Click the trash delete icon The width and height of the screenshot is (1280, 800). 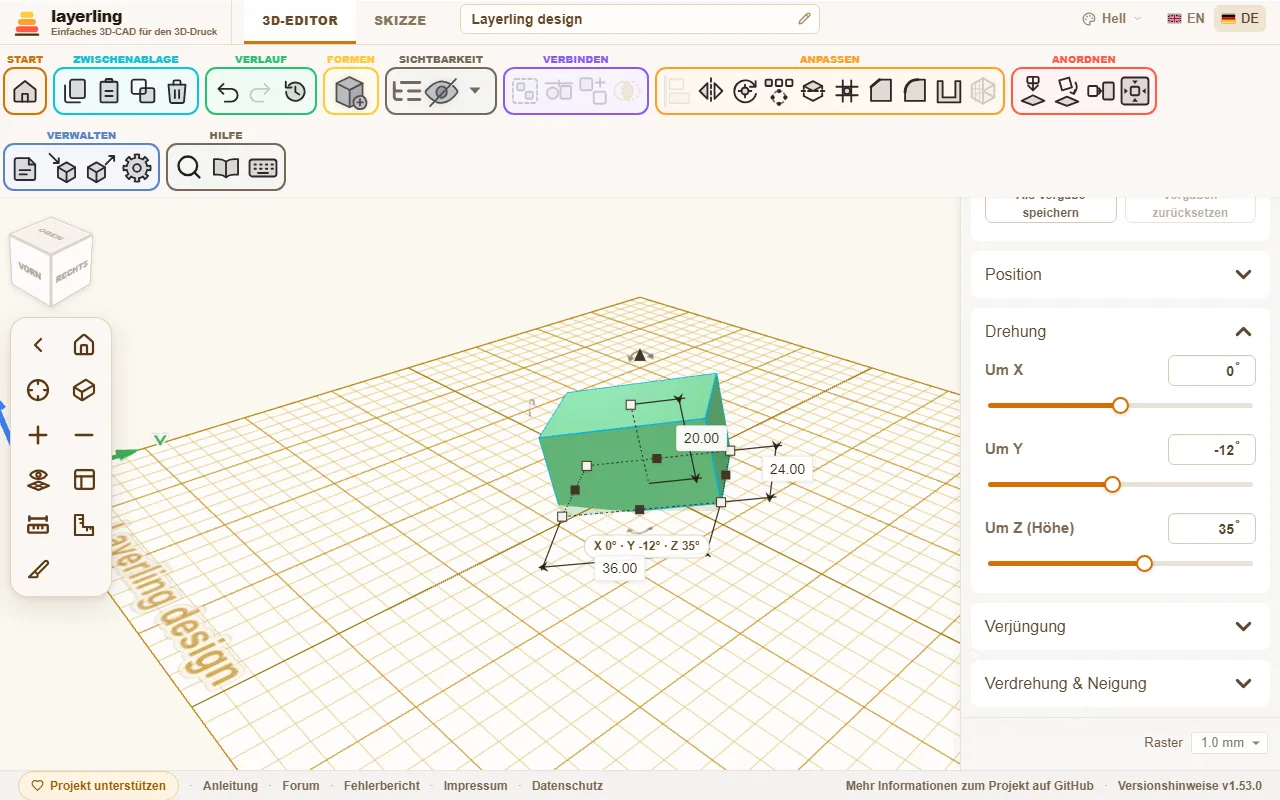click(x=177, y=92)
